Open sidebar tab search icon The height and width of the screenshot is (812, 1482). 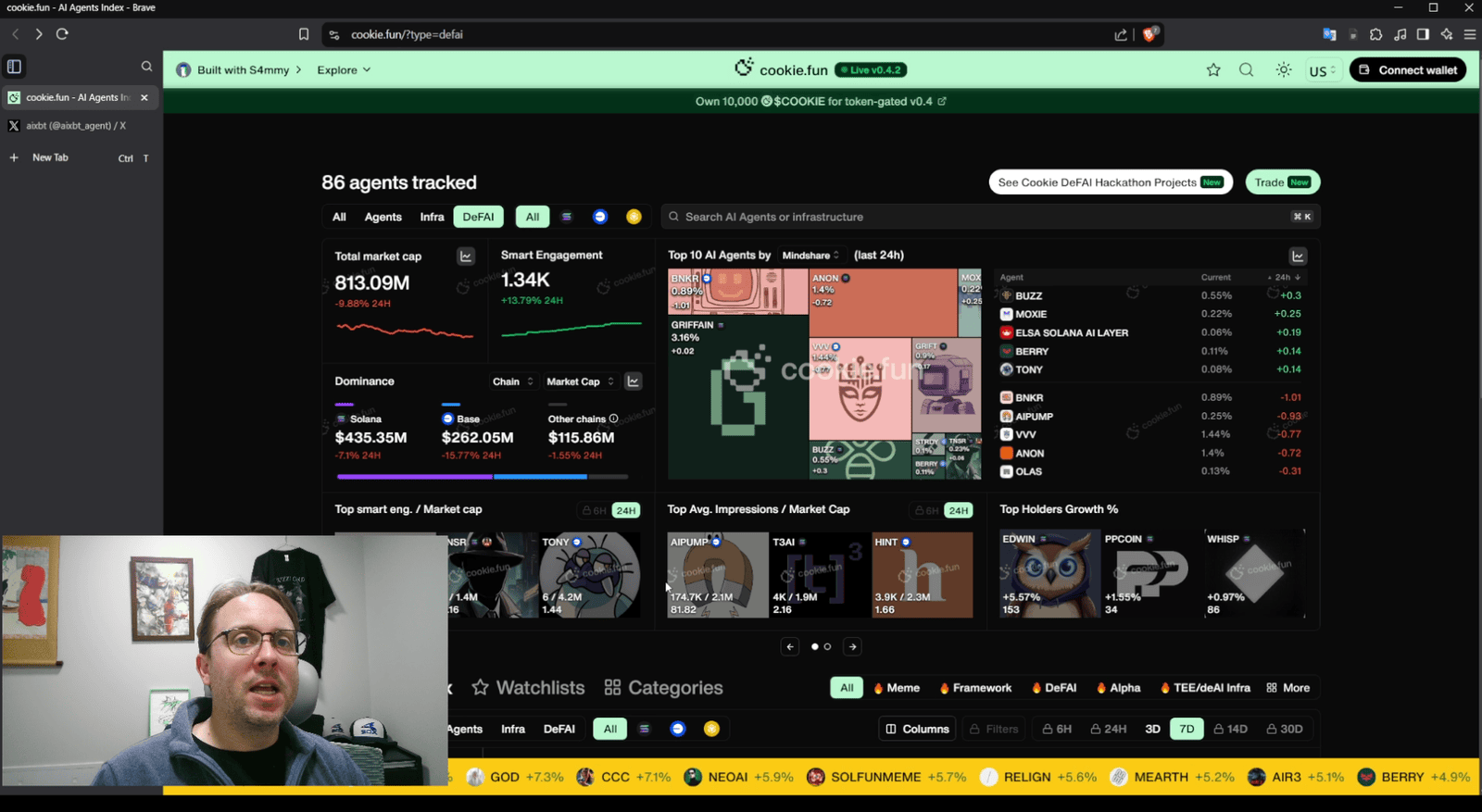pos(146,67)
